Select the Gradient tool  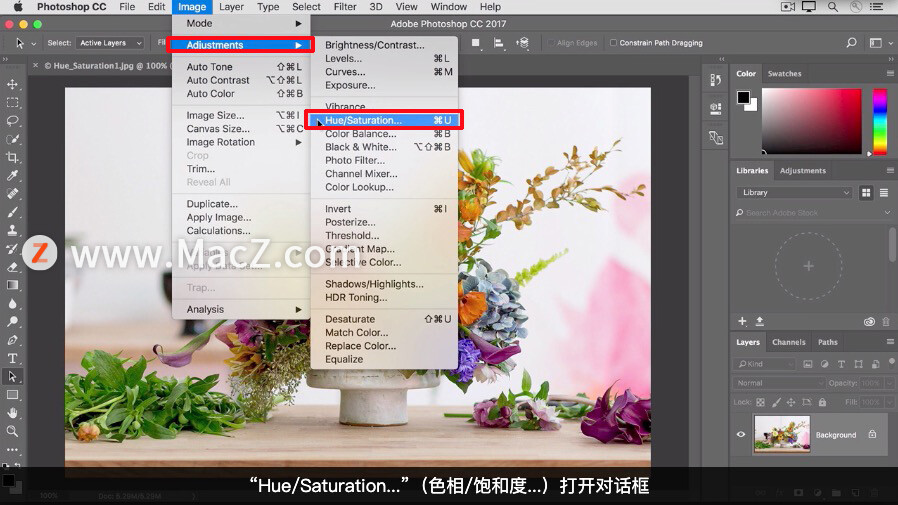pyautogui.click(x=13, y=285)
